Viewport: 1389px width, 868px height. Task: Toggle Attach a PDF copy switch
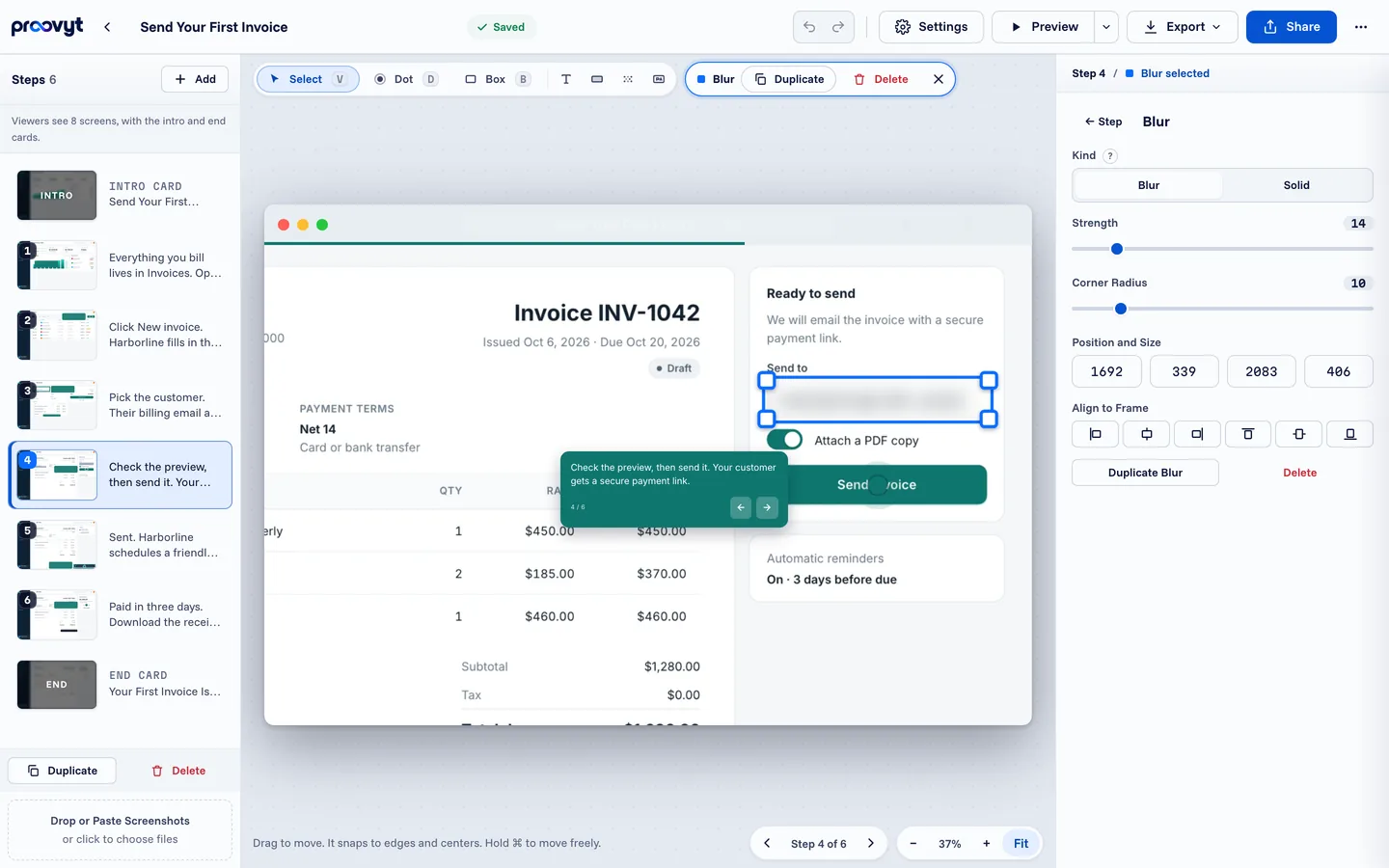(784, 440)
